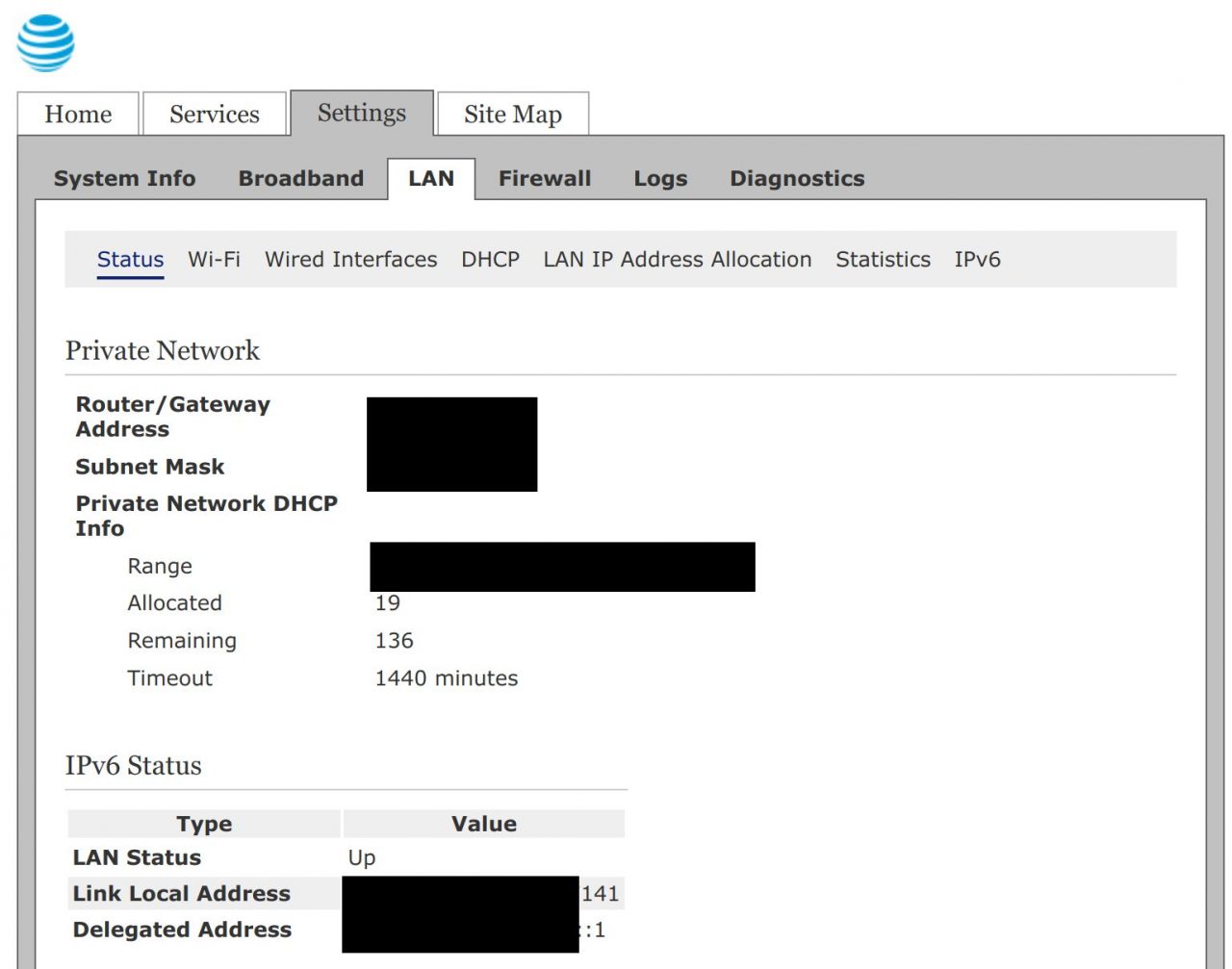The width and height of the screenshot is (1232, 969).
Task: Switch to the System Info tab
Action: (124, 178)
